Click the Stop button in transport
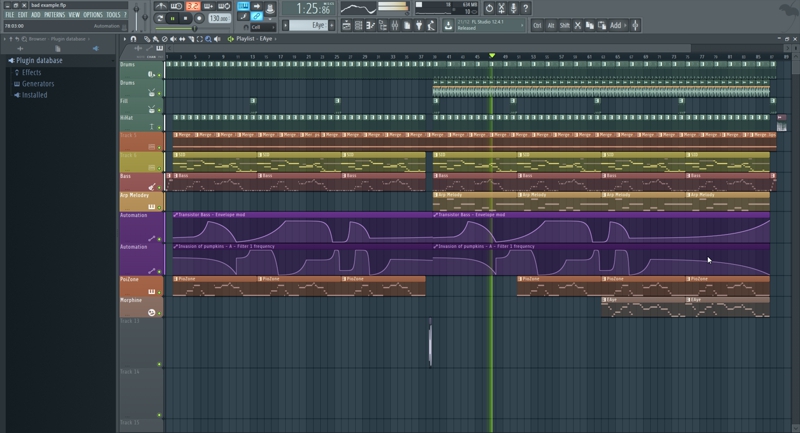800x433 pixels. pos(185,17)
